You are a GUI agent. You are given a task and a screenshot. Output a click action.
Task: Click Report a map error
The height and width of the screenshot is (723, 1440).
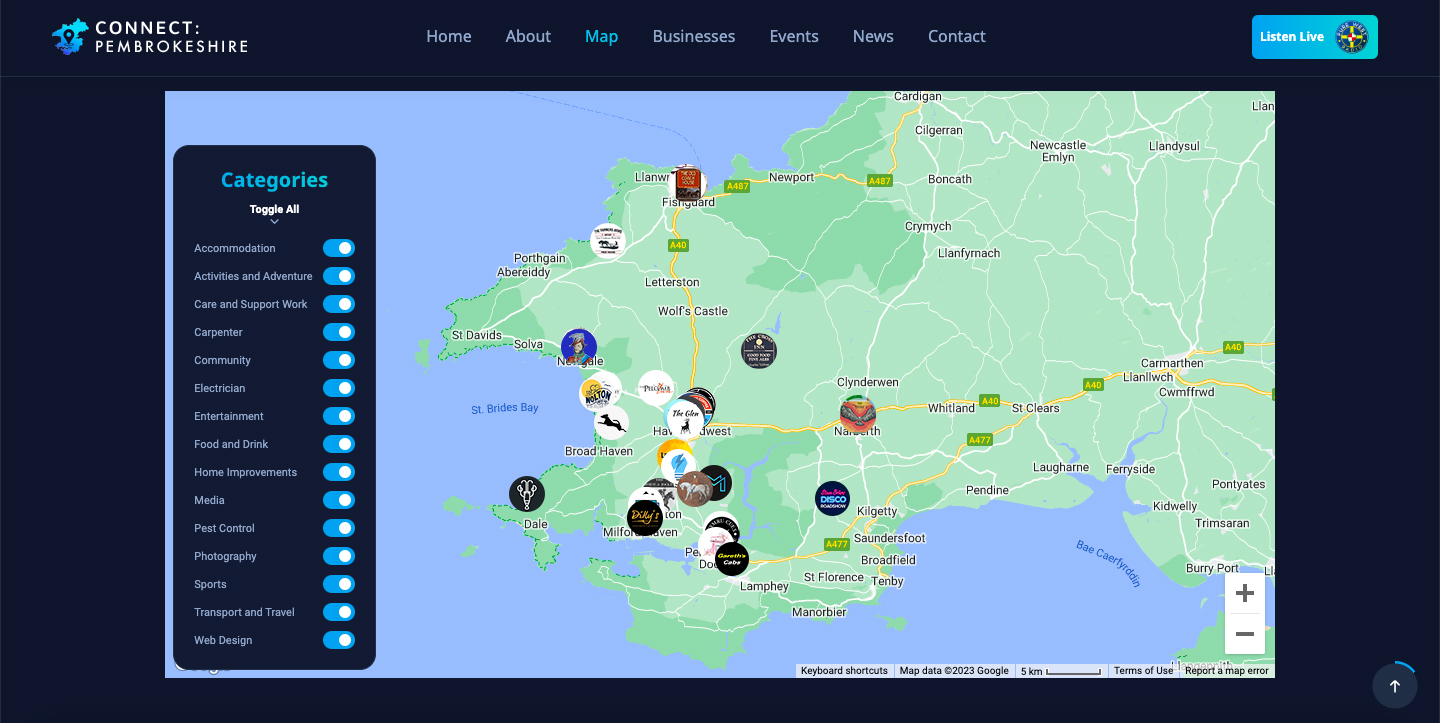[x=1227, y=671]
